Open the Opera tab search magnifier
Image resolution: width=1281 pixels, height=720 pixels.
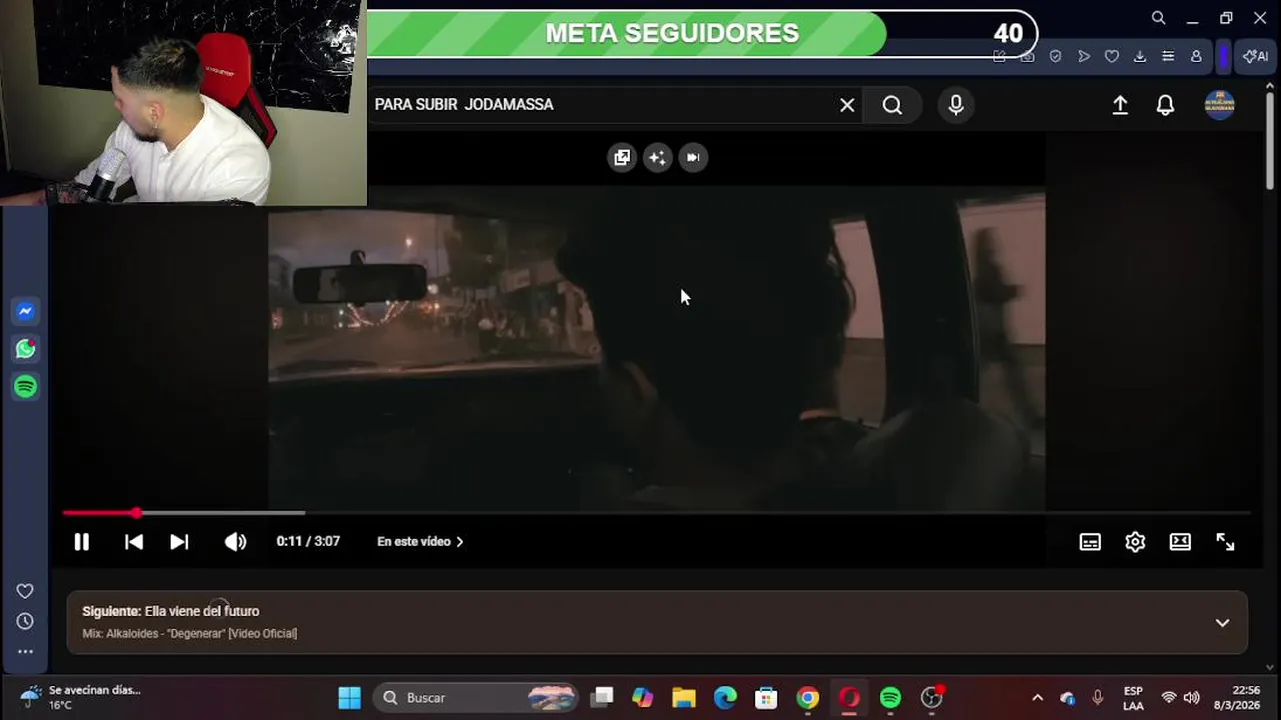pos(1158,18)
